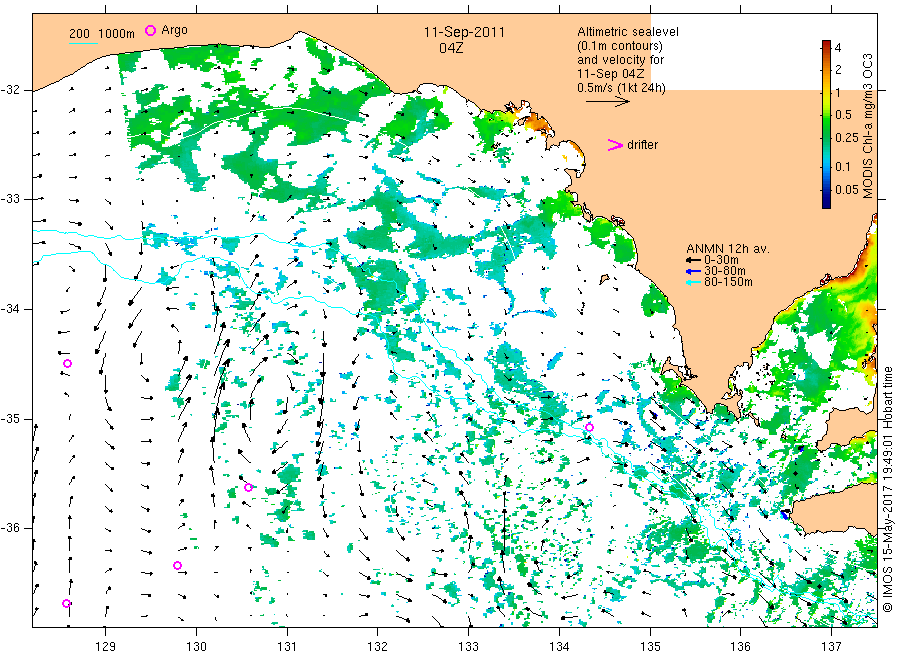900x660 pixels.
Task: Click the longitude axis label '134'
Action: (559, 647)
